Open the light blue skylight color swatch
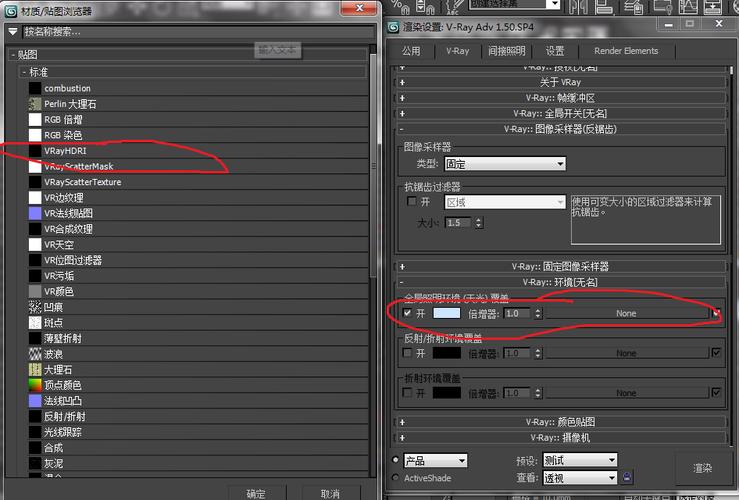The width and height of the screenshot is (739, 500). tap(446, 313)
